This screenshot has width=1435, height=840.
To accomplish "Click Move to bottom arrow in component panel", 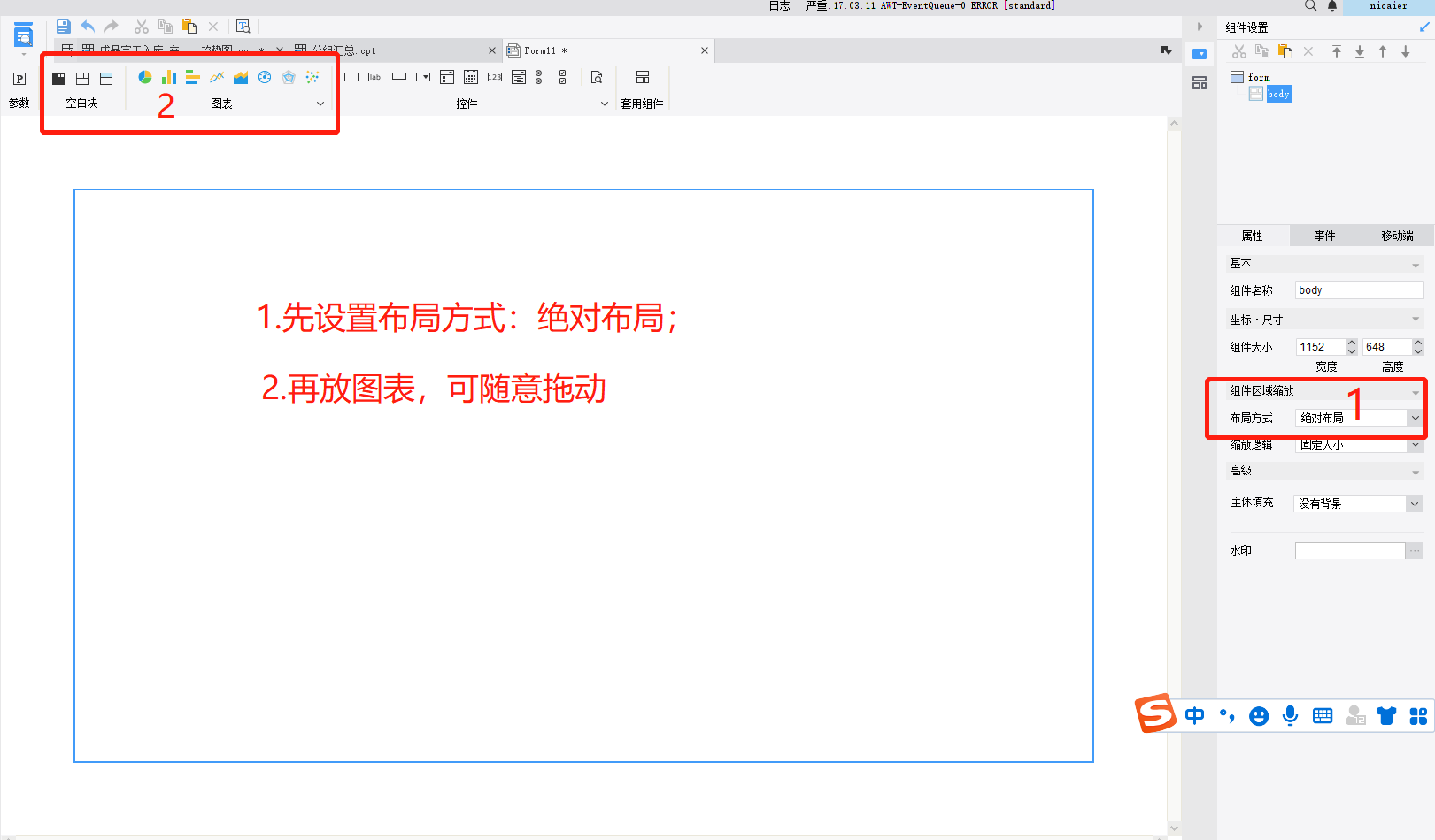I will (x=1360, y=51).
